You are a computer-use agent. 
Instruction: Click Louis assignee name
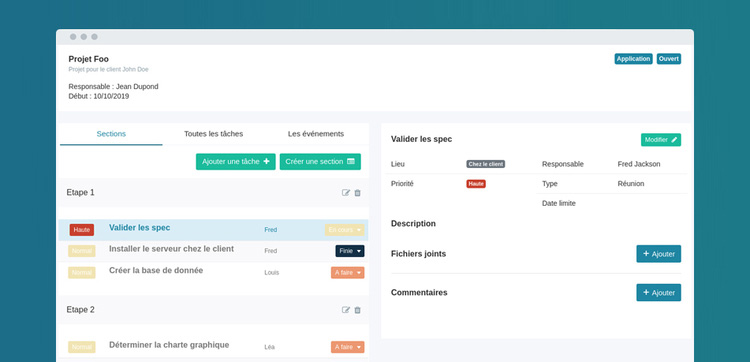coord(272,273)
